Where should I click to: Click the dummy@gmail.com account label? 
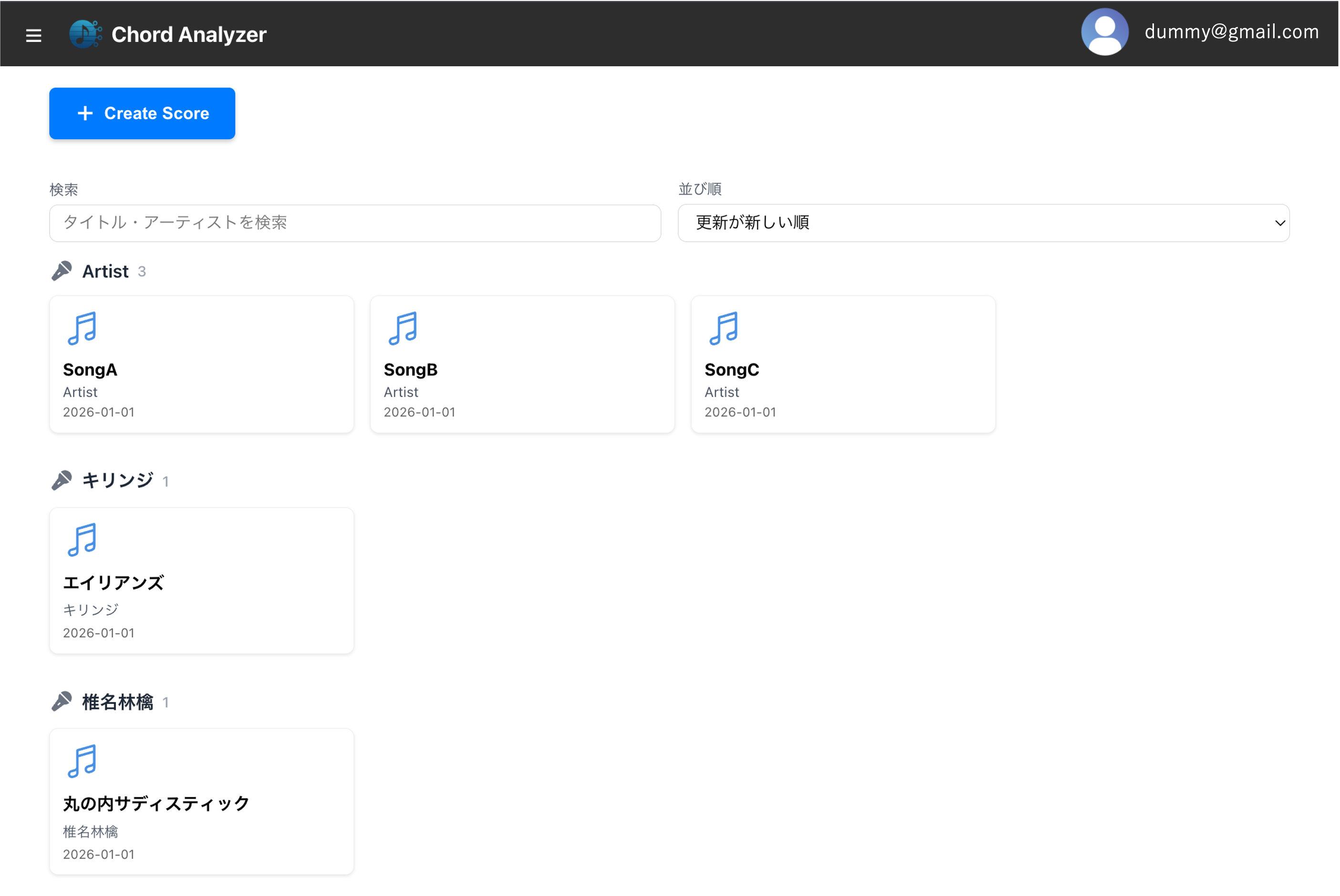[x=1231, y=32]
